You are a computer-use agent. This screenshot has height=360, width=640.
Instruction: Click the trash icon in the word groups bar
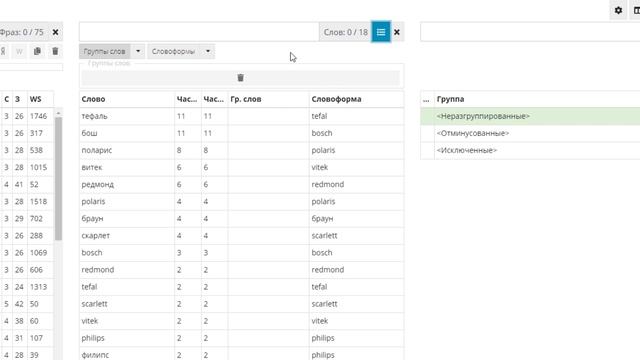240,78
